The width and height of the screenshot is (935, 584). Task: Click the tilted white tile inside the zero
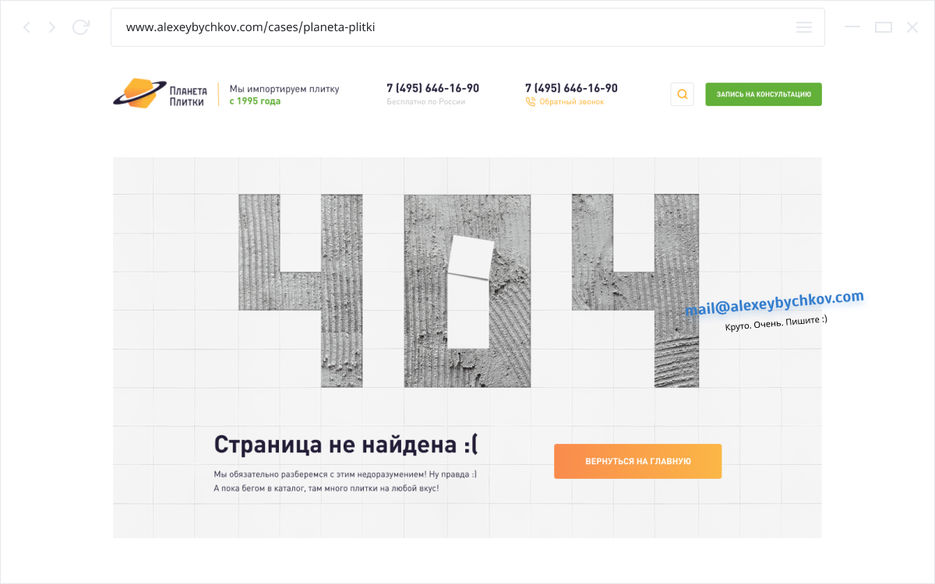click(x=470, y=259)
